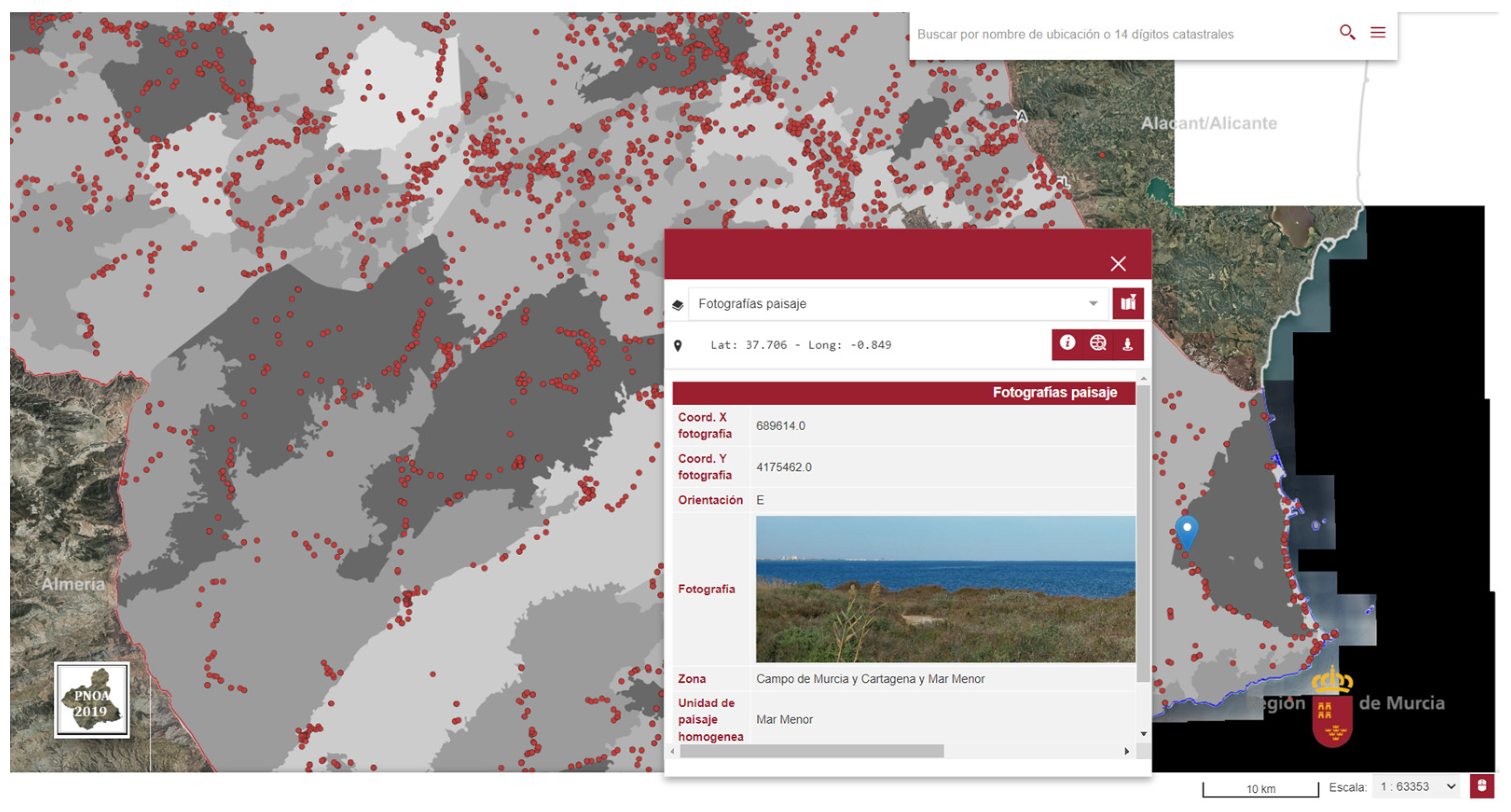The image size is (1511, 812).
Task: Expand the Fotografías paisaje layer dropdown
Action: tap(1093, 304)
